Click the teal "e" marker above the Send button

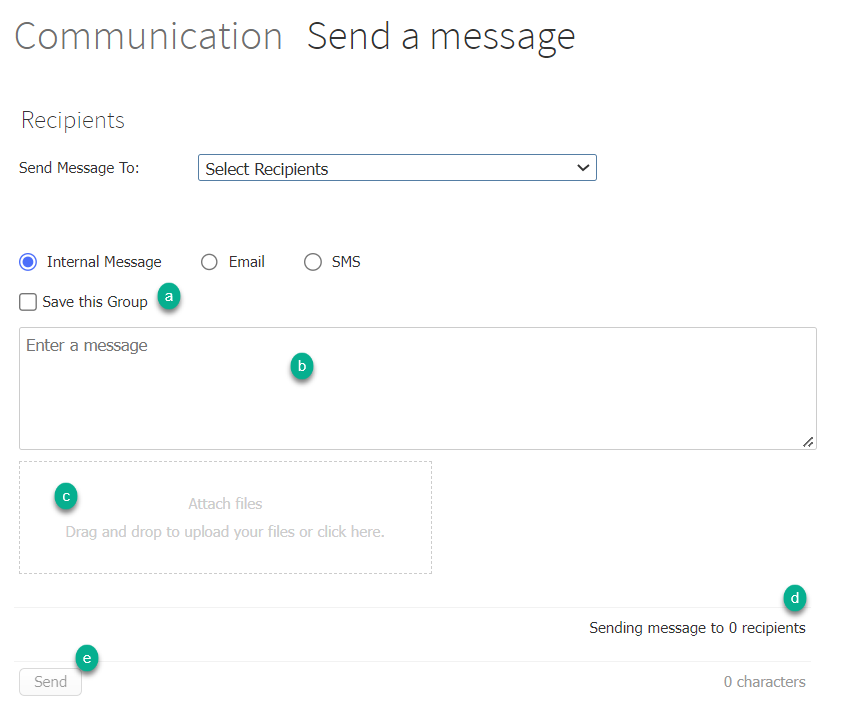(x=87, y=658)
